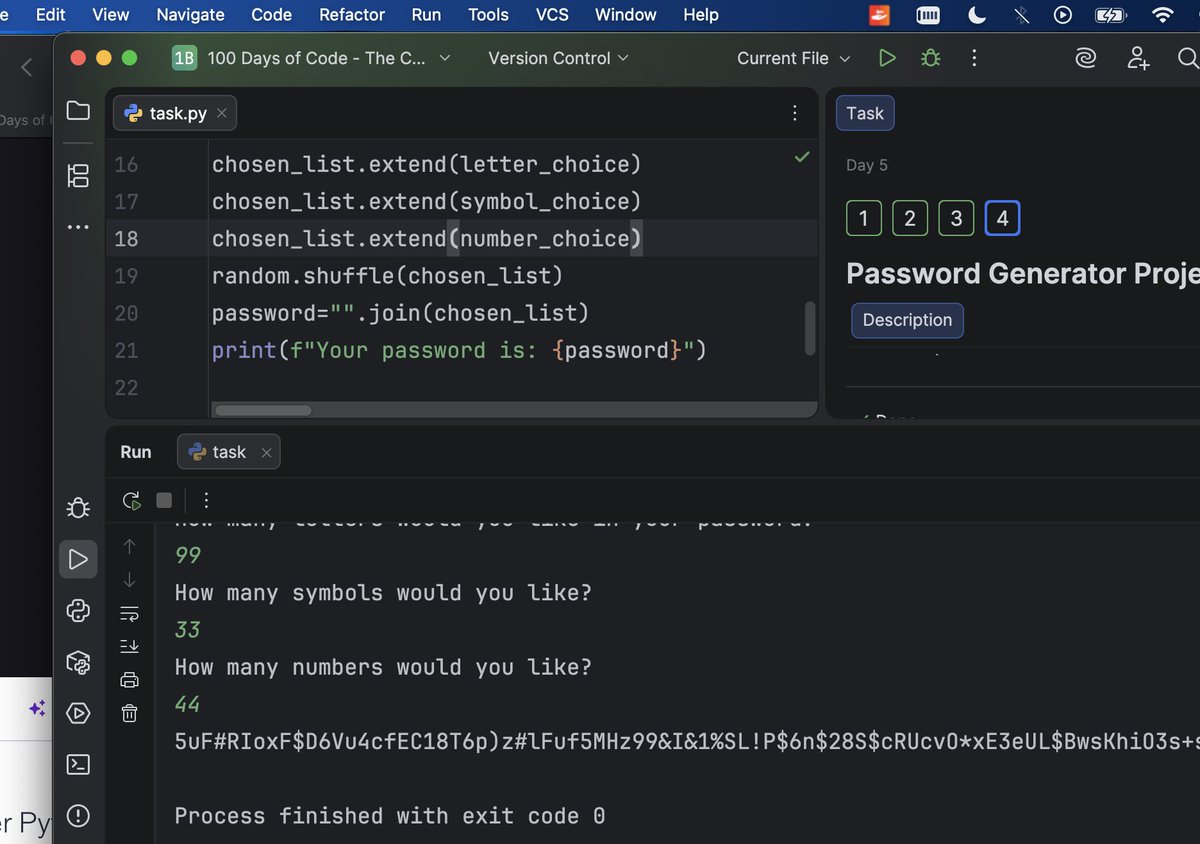Open the VCS menu

click(552, 14)
